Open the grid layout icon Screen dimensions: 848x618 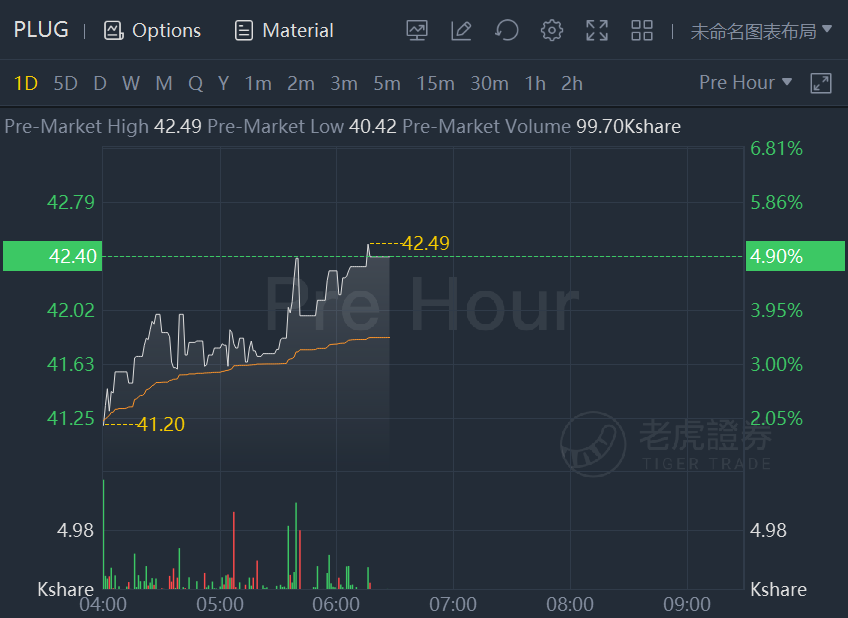coord(642,30)
